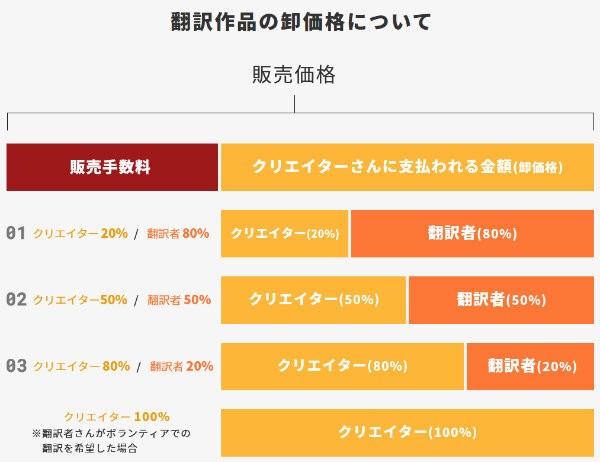Image resolution: width=600 pixels, height=462 pixels.
Task: Click the dark red 販売手数料 block
Action: [x=112, y=167]
